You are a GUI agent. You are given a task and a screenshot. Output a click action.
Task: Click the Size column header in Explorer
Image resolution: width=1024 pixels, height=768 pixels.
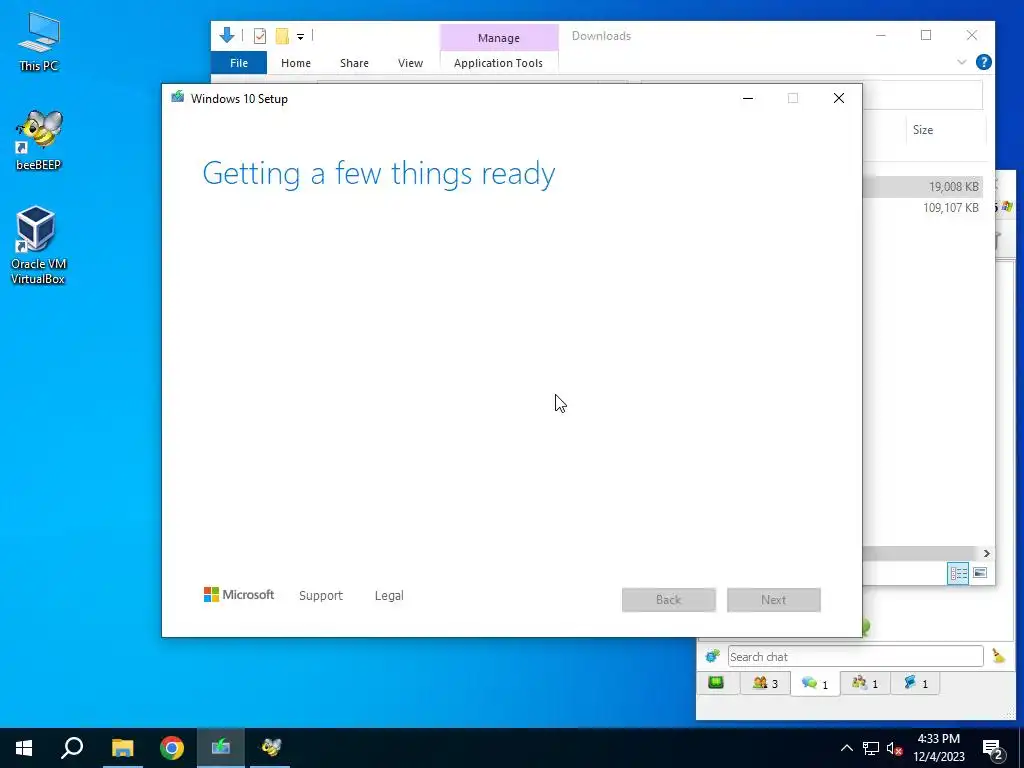(x=944, y=130)
